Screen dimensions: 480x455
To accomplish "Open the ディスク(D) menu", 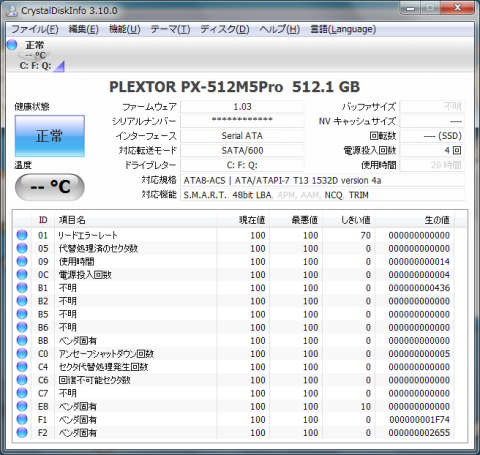I will [x=225, y=29].
